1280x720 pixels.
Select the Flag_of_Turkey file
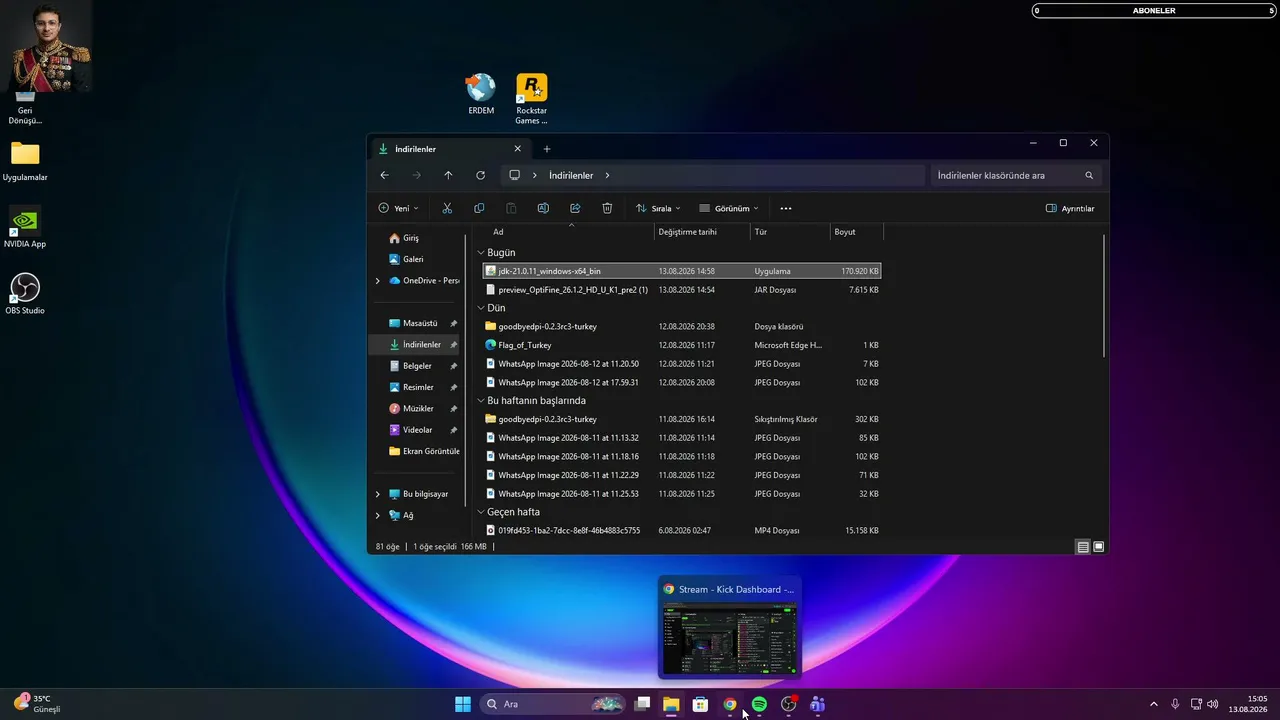point(681,345)
